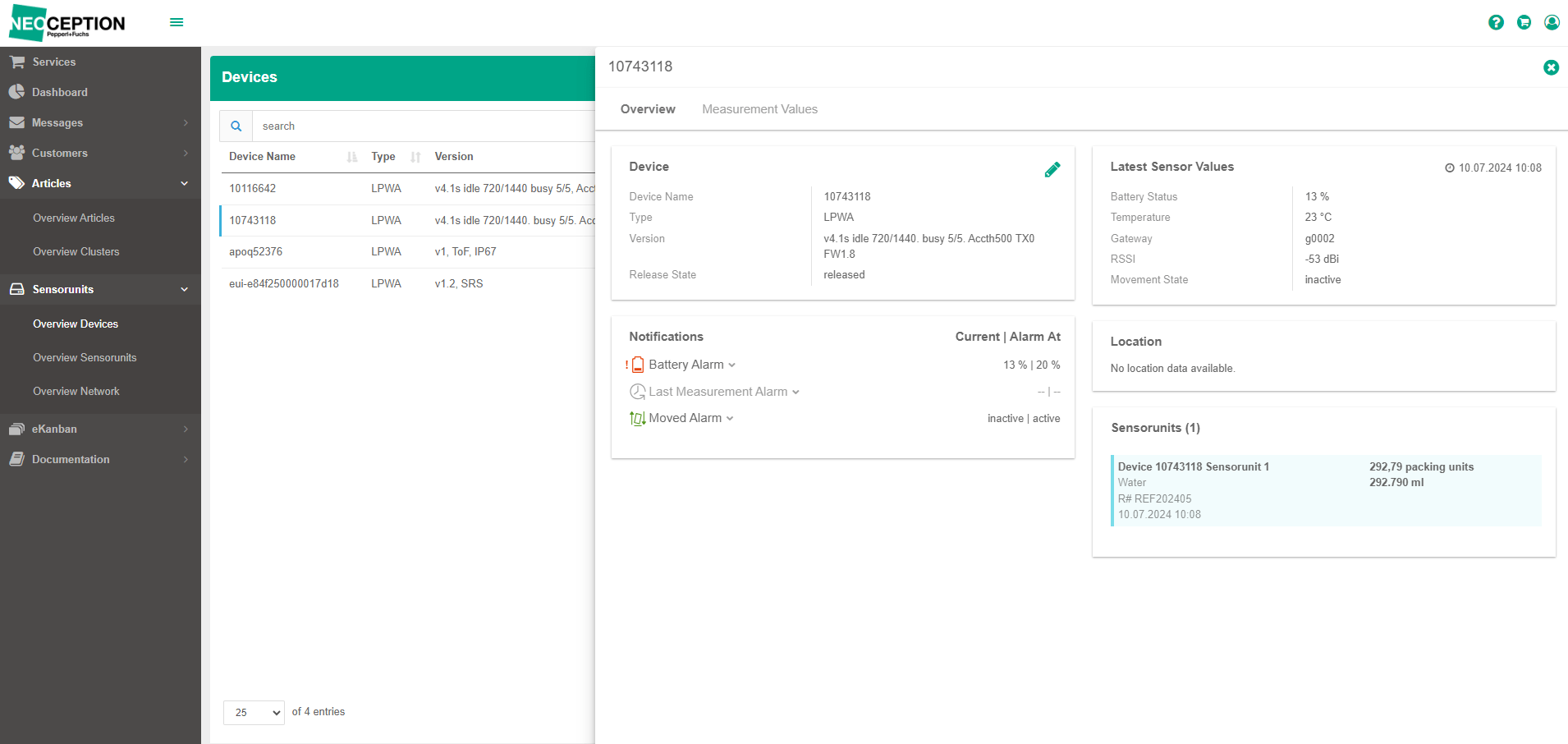Close the 10743118 detail panel
This screenshot has width=1568, height=744.
[1551, 67]
